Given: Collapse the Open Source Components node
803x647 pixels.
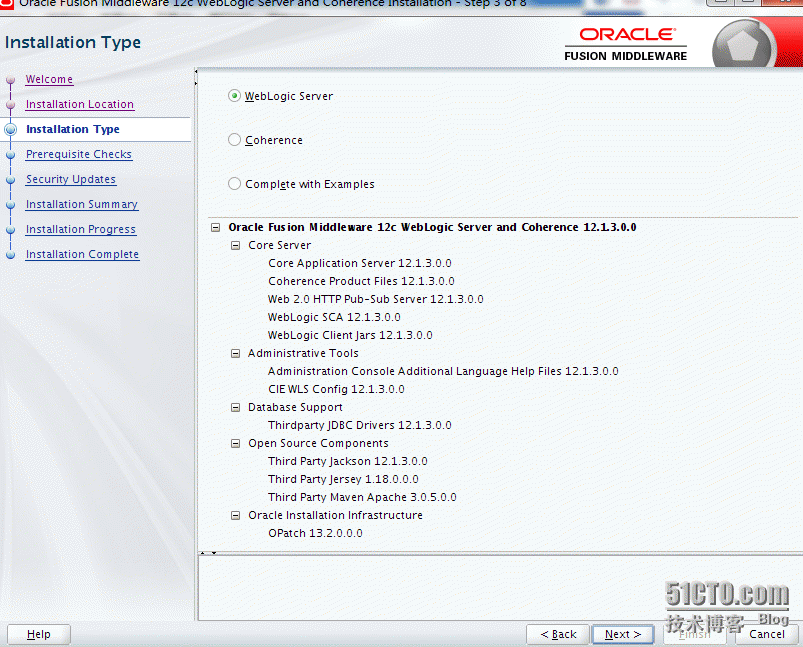Looking at the screenshot, I should (236, 444).
